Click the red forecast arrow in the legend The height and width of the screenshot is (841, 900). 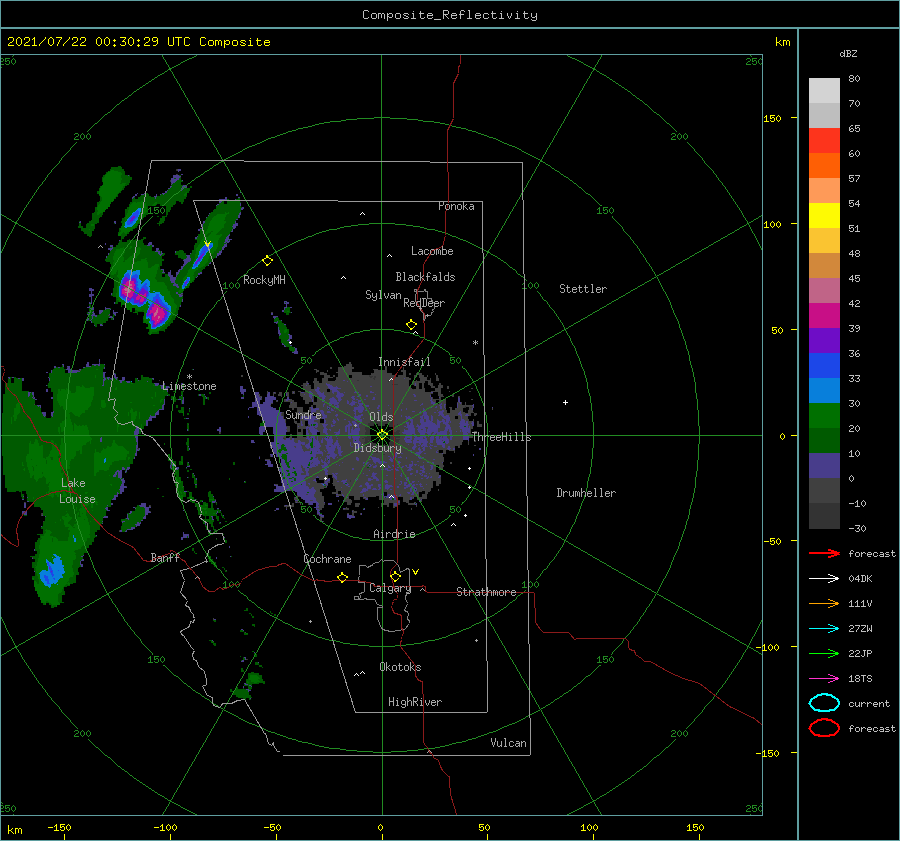pyautogui.click(x=824, y=553)
